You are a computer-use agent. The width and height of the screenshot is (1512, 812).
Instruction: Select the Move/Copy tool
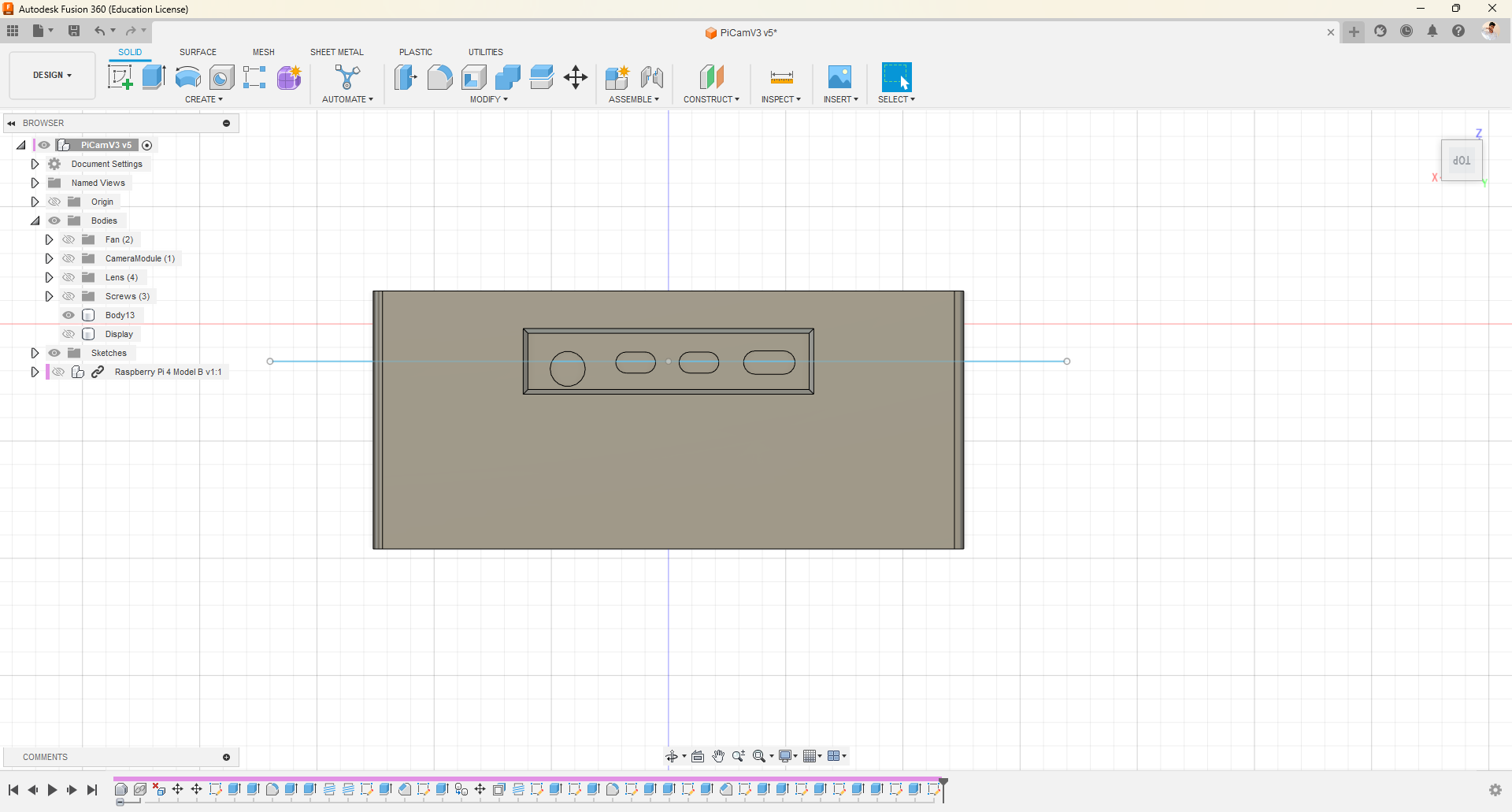click(x=576, y=77)
